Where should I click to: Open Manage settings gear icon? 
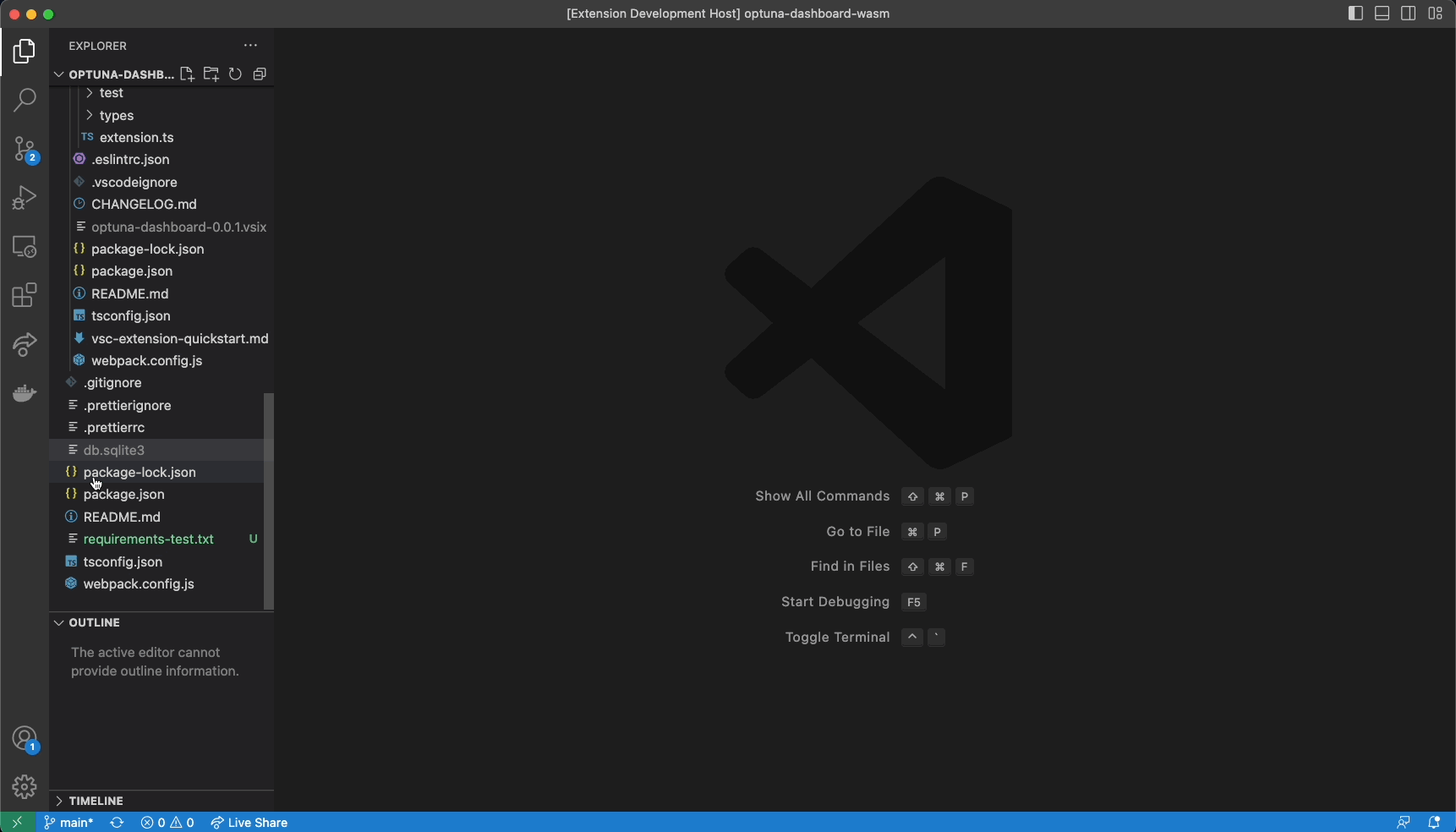(25, 787)
